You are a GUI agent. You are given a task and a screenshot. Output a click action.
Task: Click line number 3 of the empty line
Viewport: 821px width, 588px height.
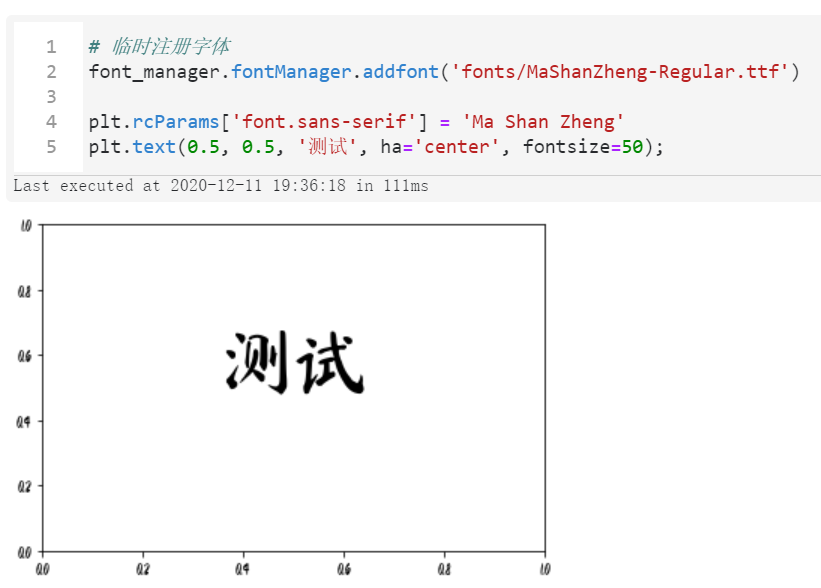pyautogui.click(x=50, y=96)
